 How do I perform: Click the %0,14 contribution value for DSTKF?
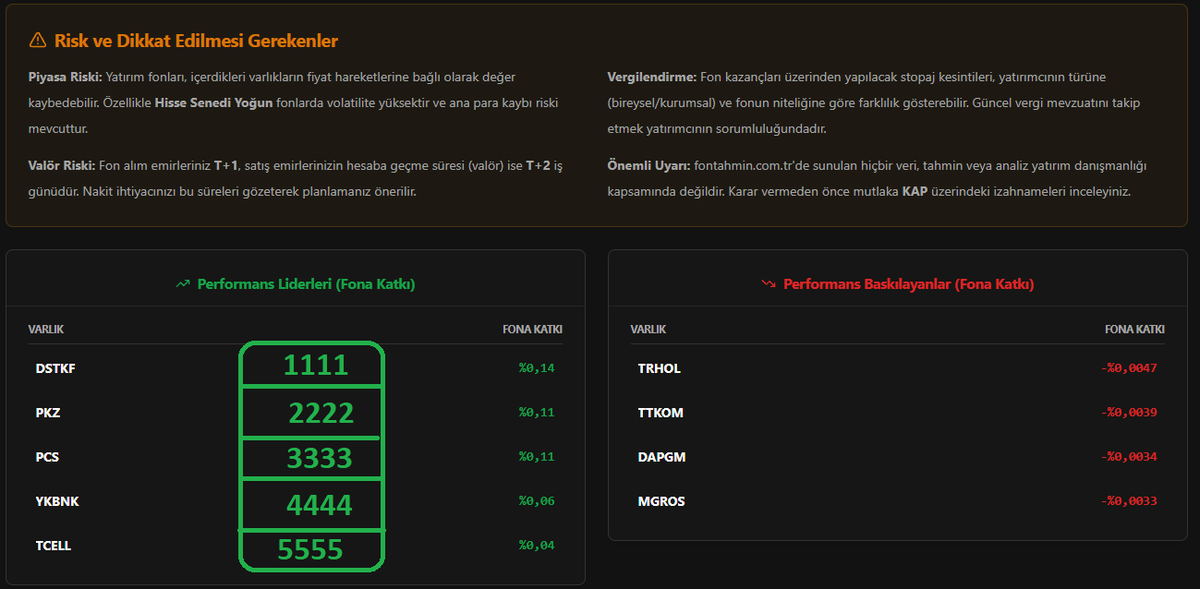536,368
